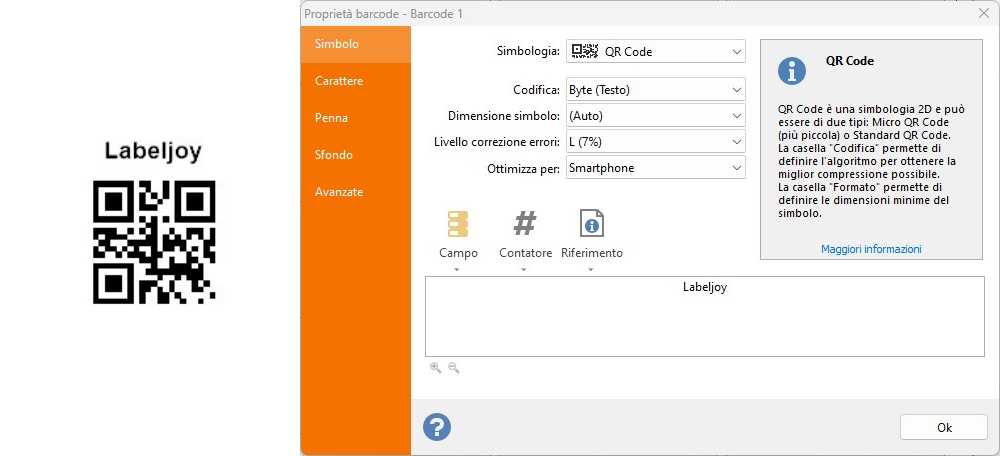1000x456 pixels.
Task: Confirm with the Ok button
Action: click(944, 427)
